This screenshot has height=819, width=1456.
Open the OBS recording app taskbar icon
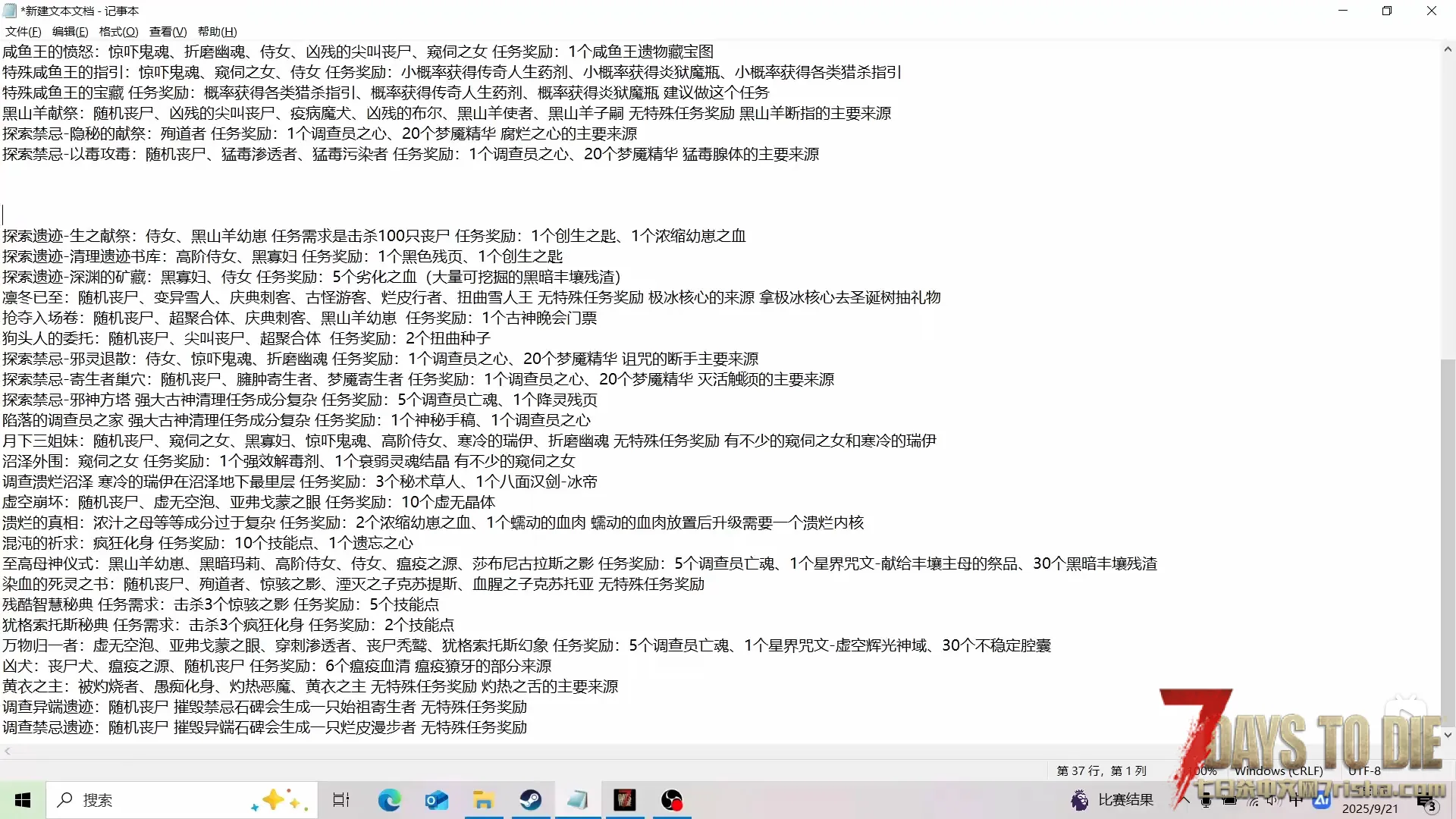(672, 800)
